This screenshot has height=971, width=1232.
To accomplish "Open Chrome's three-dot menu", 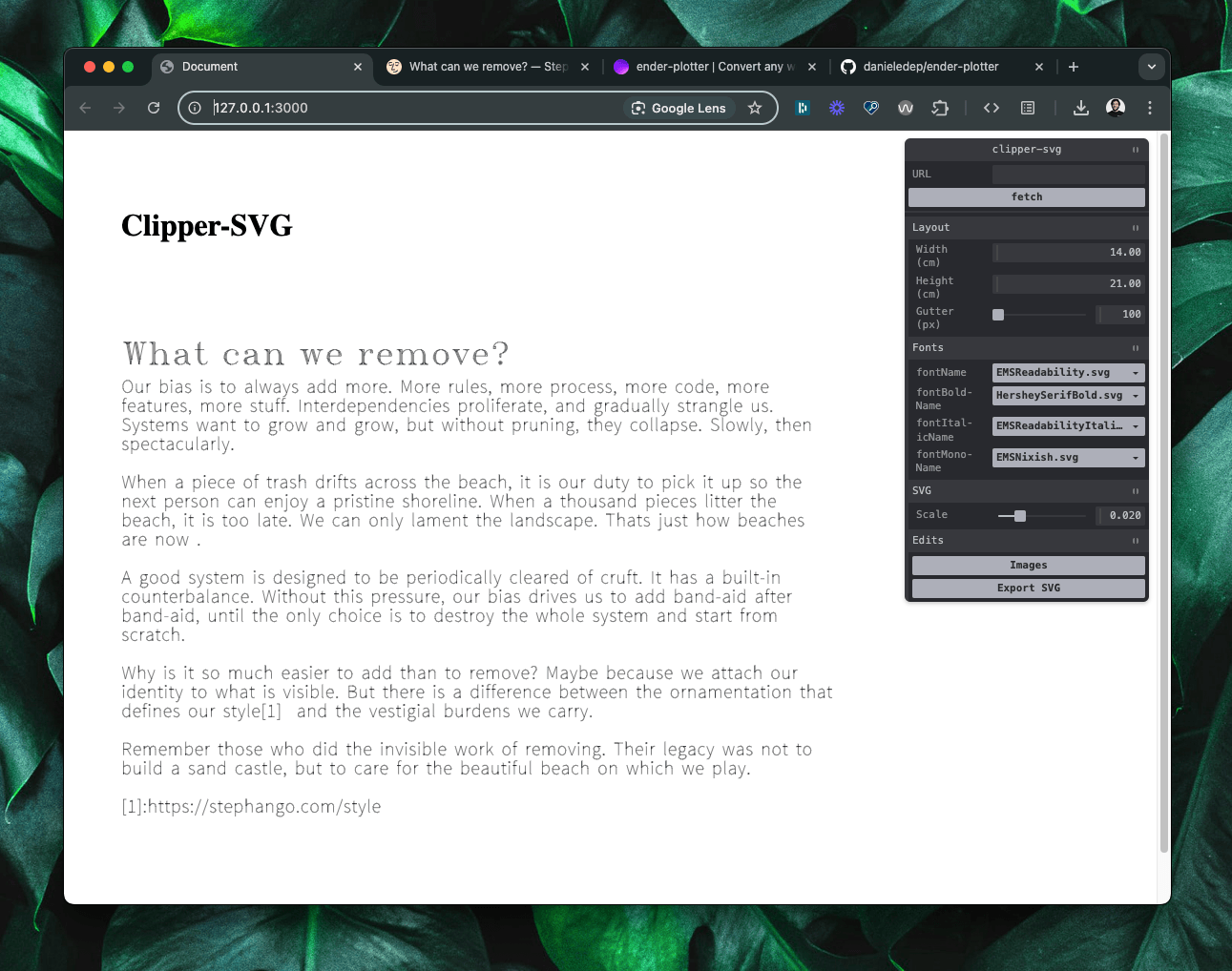I will pos(1150,108).
